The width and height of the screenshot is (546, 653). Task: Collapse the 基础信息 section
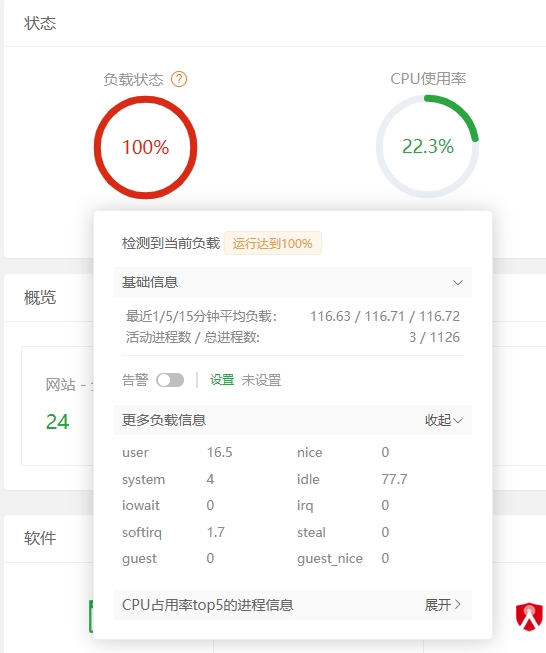point(293,282)
